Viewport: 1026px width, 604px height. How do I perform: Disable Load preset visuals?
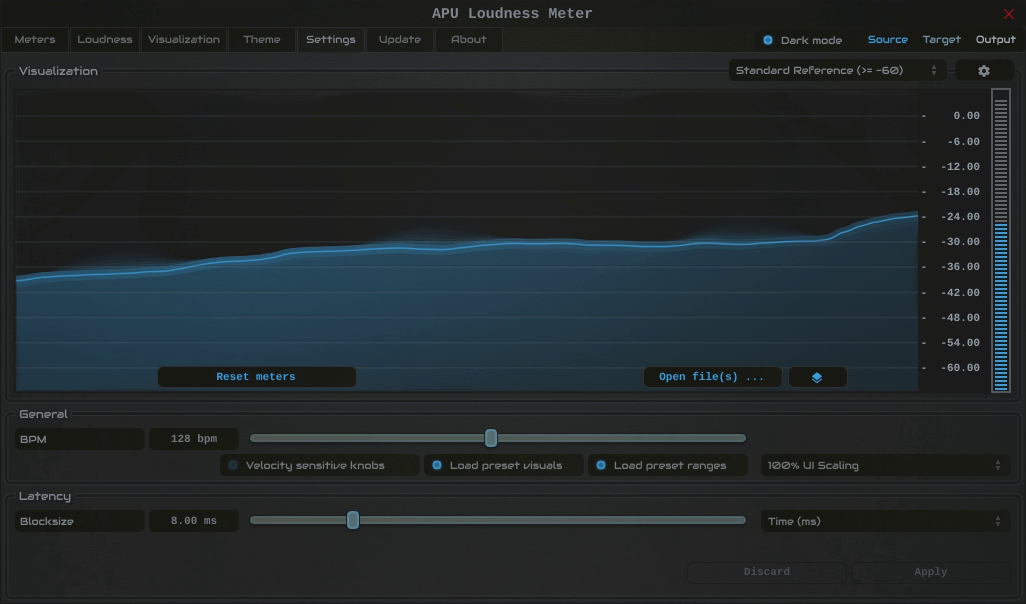click(503, 465)
